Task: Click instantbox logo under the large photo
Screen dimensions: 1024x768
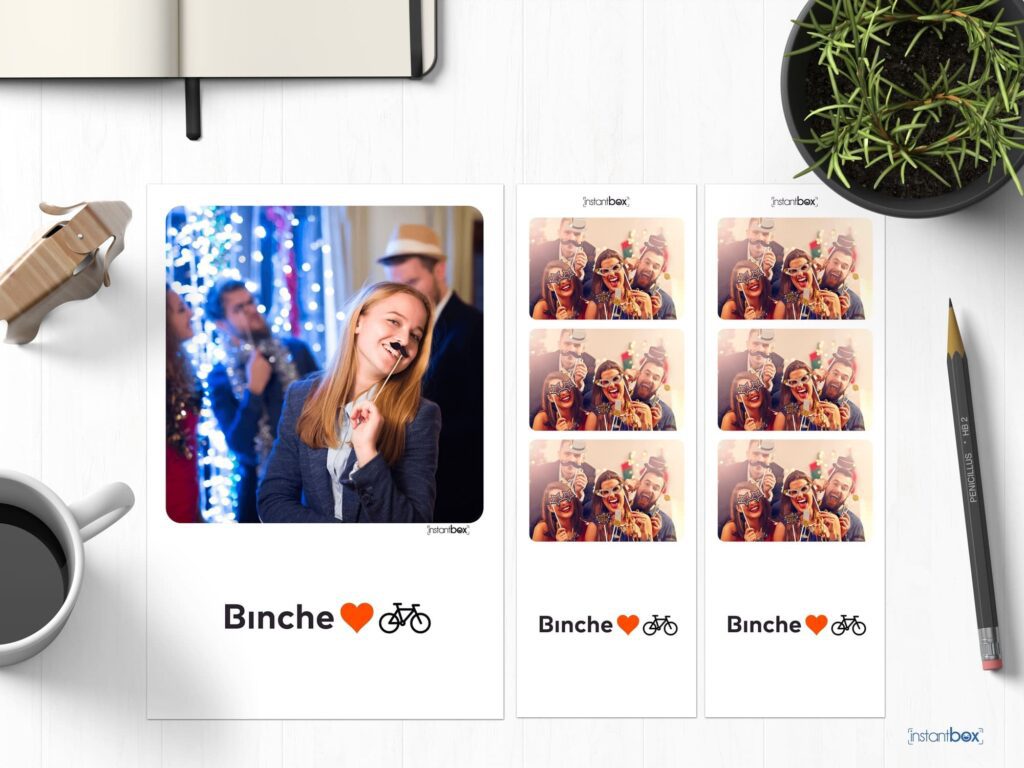Action: click(x=448, y=530)
